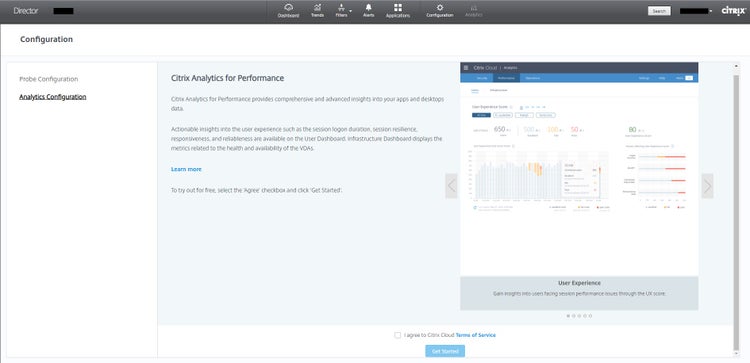Screen dimensions: 750x363
Task: Select the third carousel dot
Action: tap(579, 316)
